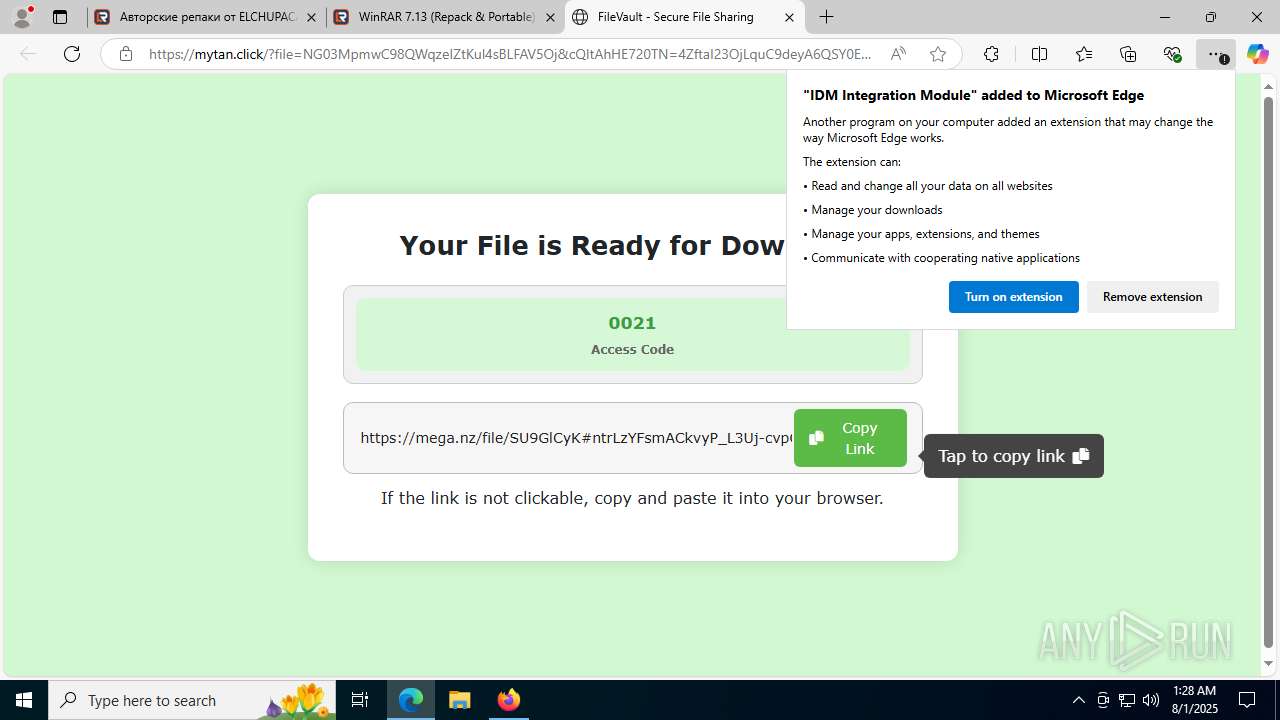Open the Collections icon
The width and height of the screenshot is (1280, 720).
[1128, 54]
